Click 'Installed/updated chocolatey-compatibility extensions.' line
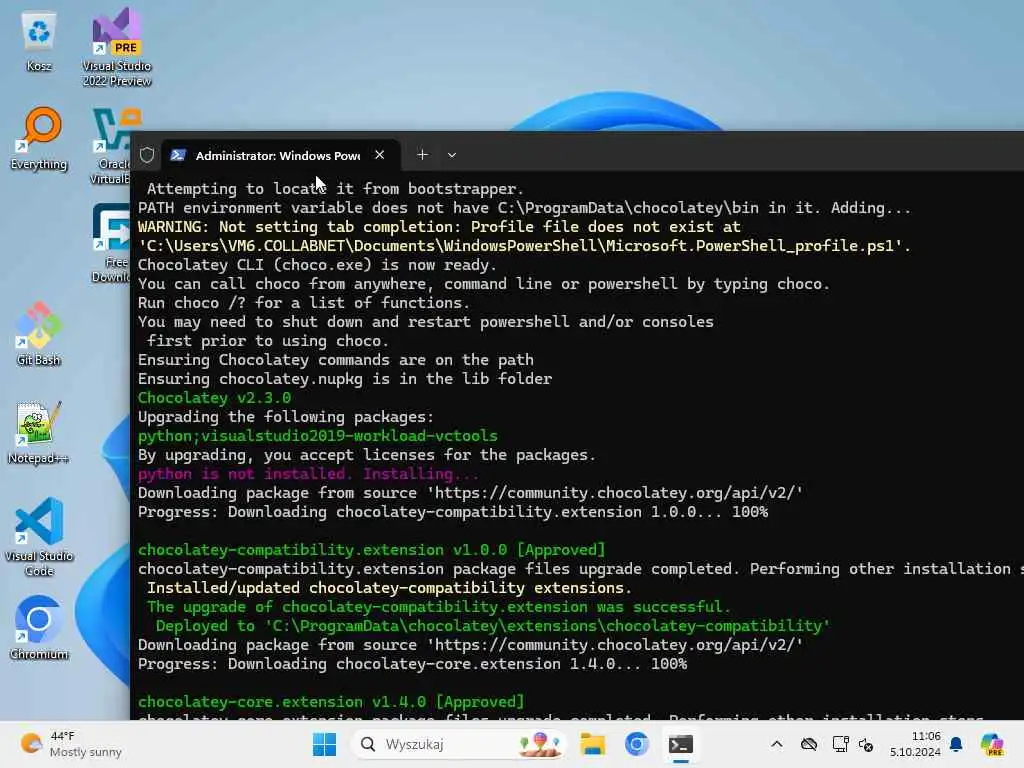This screenshot has height=768, width=1024. 389,588
